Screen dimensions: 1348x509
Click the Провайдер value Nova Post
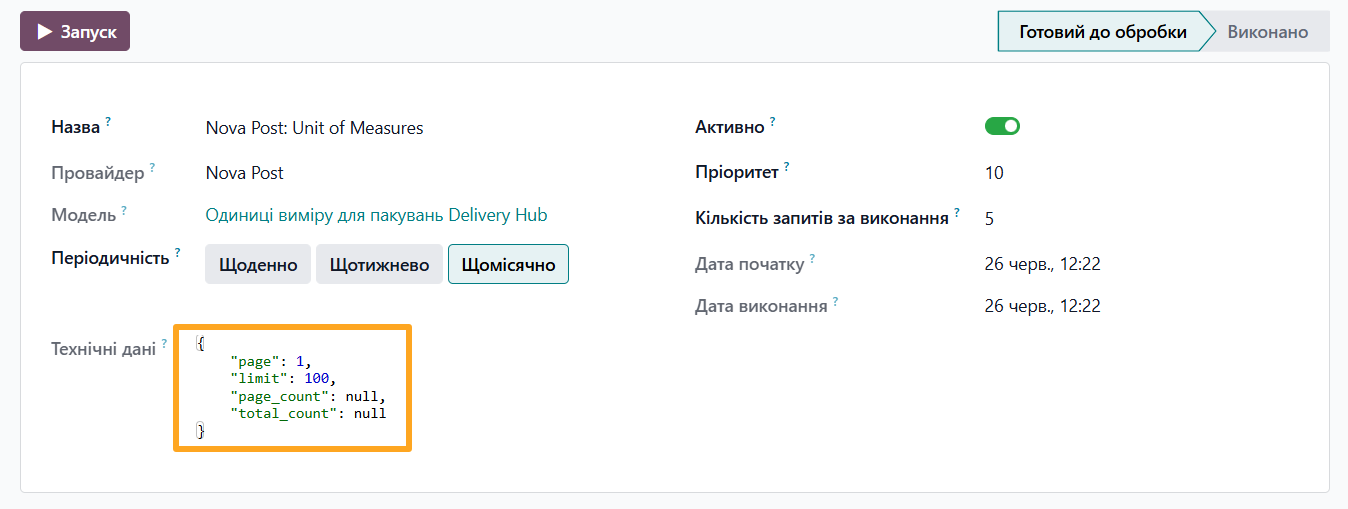tap(244, 173)
